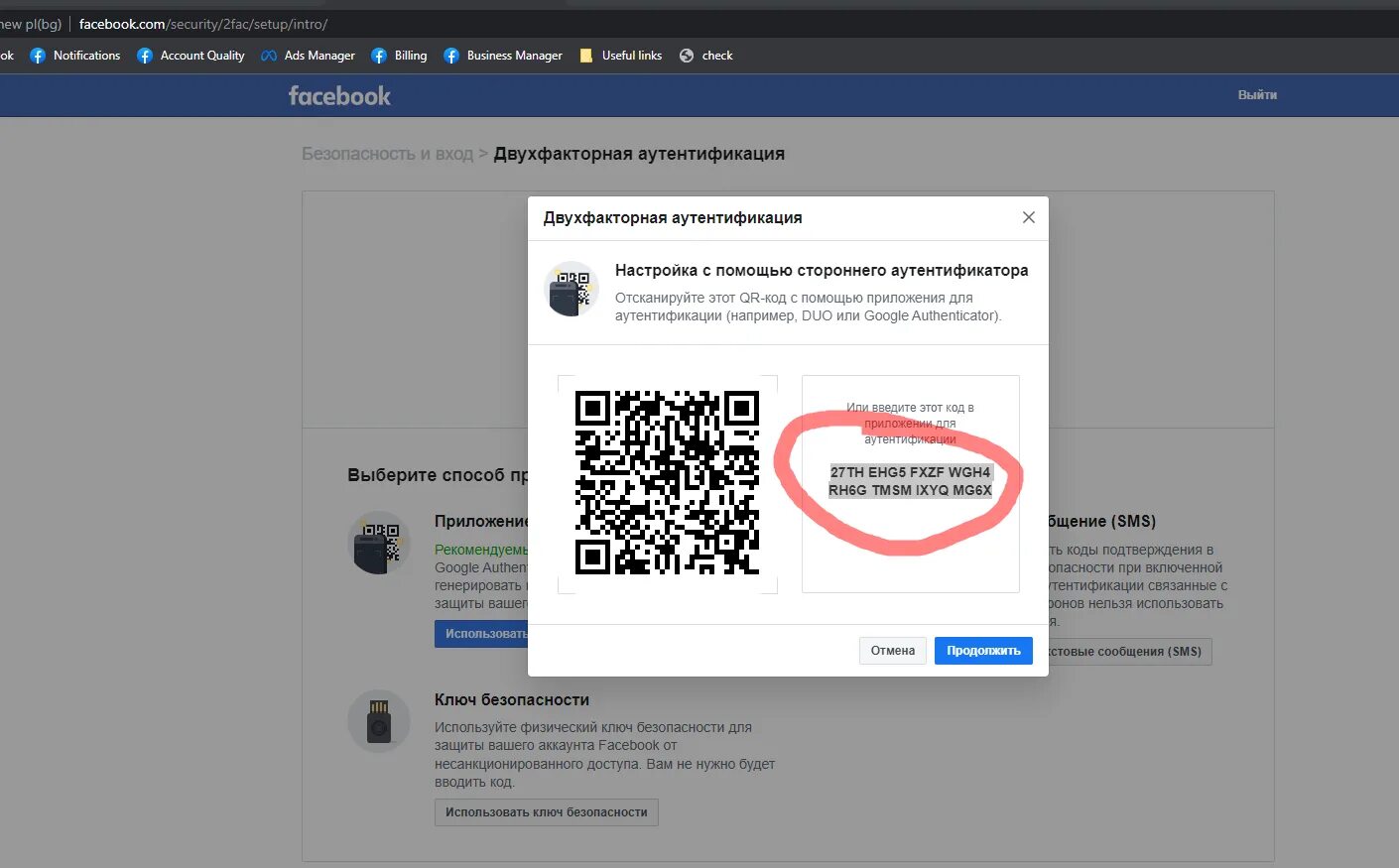
Task: Click the facebook logo in header
Action: (339, 96)
